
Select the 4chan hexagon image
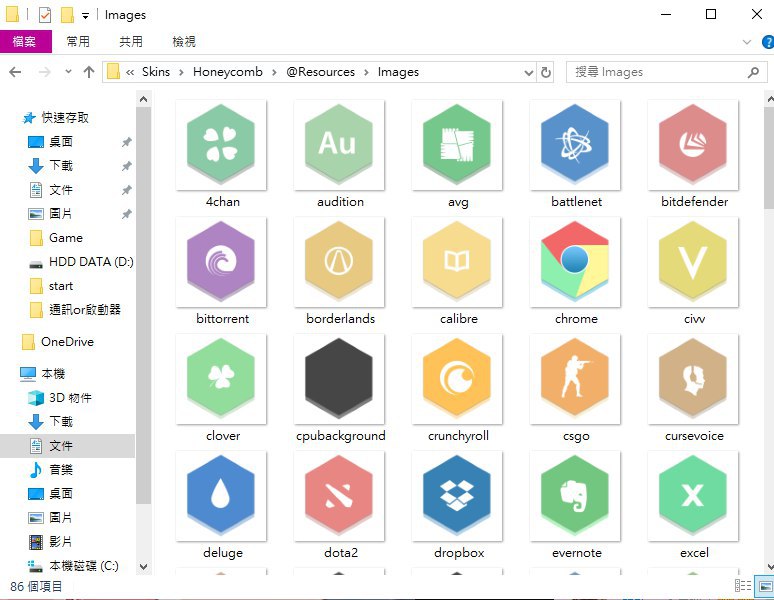point(221,145)
